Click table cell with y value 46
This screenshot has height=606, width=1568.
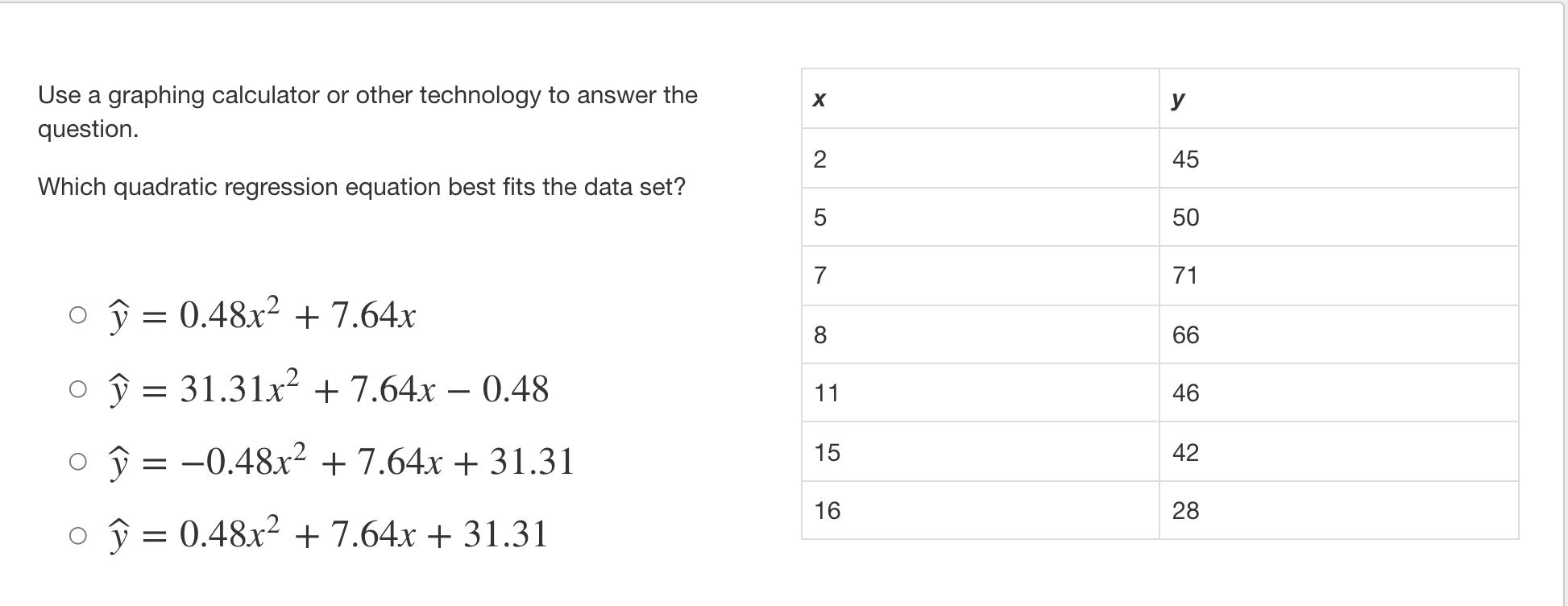(1339, 392)
